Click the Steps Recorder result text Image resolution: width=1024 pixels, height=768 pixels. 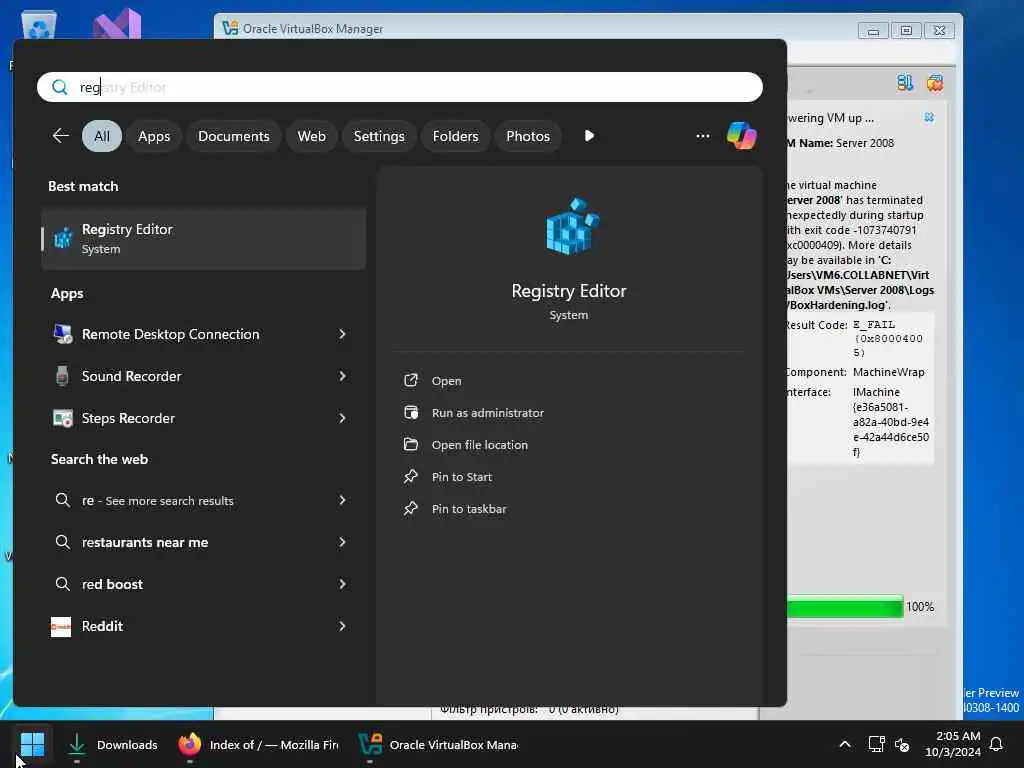pos(128,418)
